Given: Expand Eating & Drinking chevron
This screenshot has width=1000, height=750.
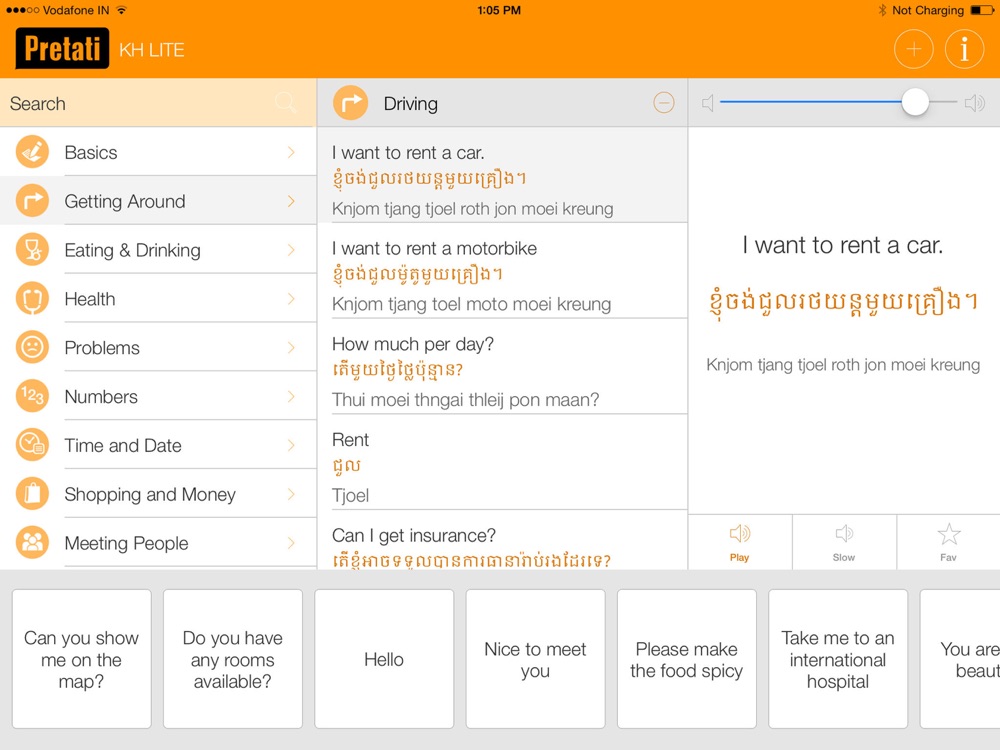Looking at the screenshot, I should pos(291,250).
